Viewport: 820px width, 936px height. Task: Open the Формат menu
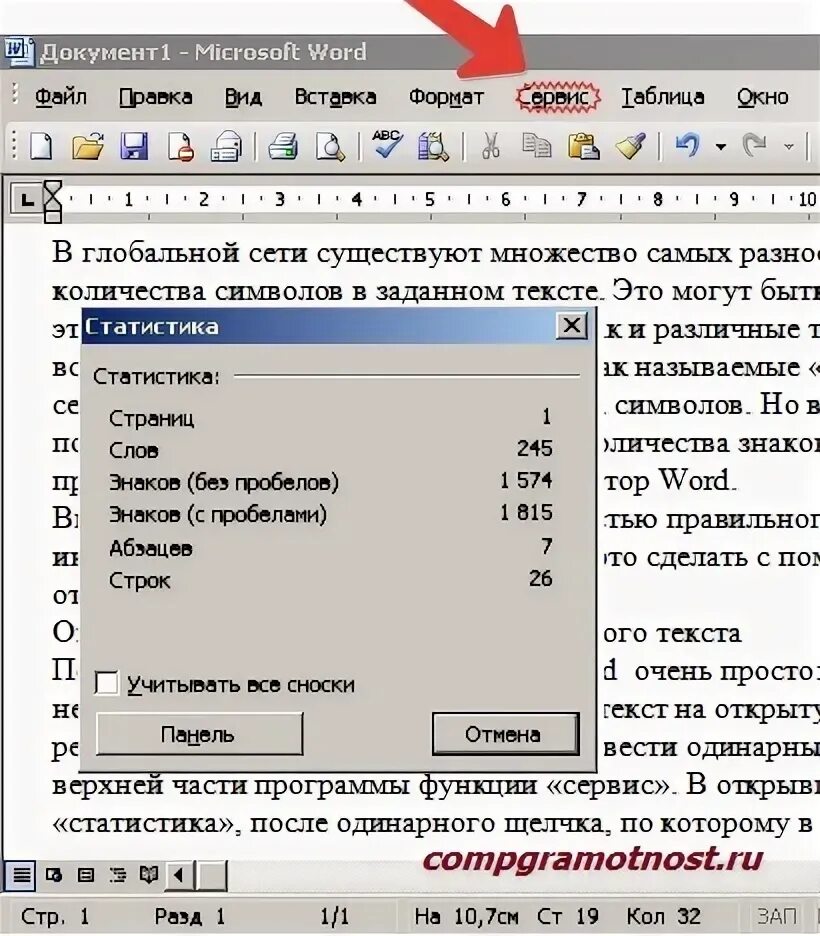[x=446, y=97]
